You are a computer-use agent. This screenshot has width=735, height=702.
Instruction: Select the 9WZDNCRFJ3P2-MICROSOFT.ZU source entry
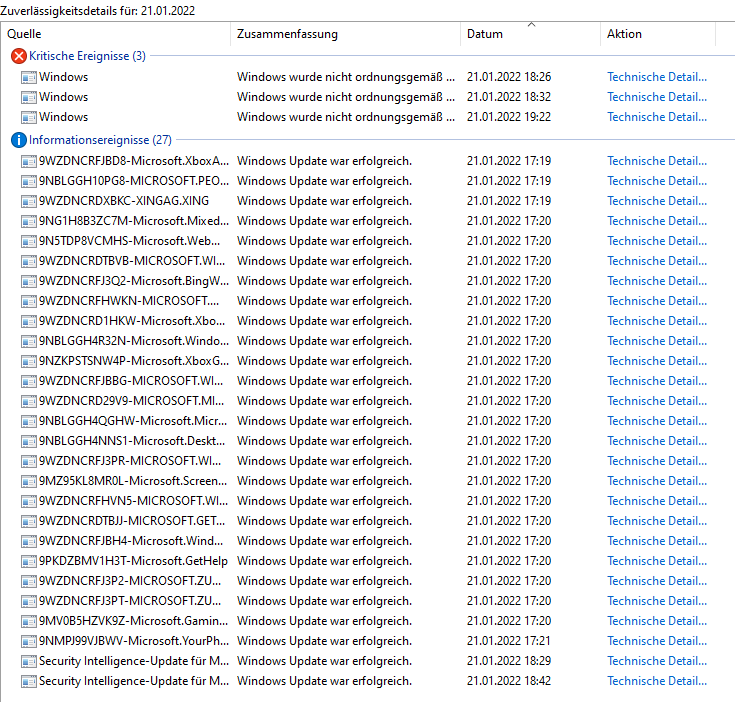tap(130, 581)
